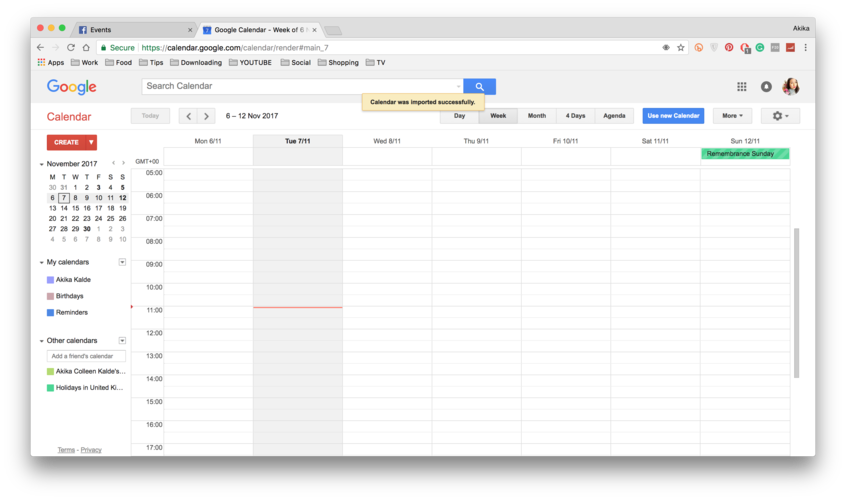Toggle the Birthdays calendar
846x500 pixels.
[51, 296]
